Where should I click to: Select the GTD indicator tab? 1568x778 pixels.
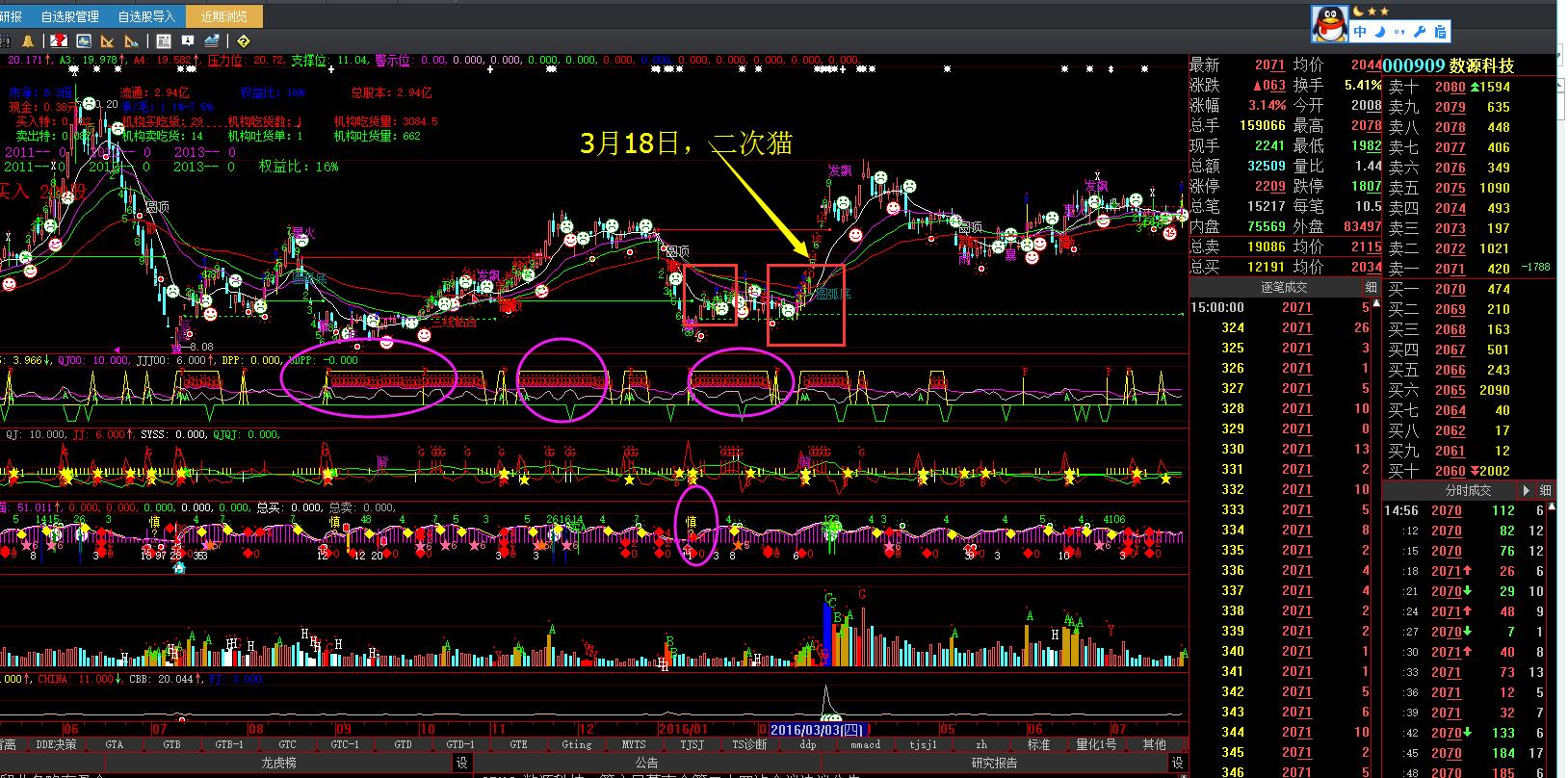pos(403,744)
